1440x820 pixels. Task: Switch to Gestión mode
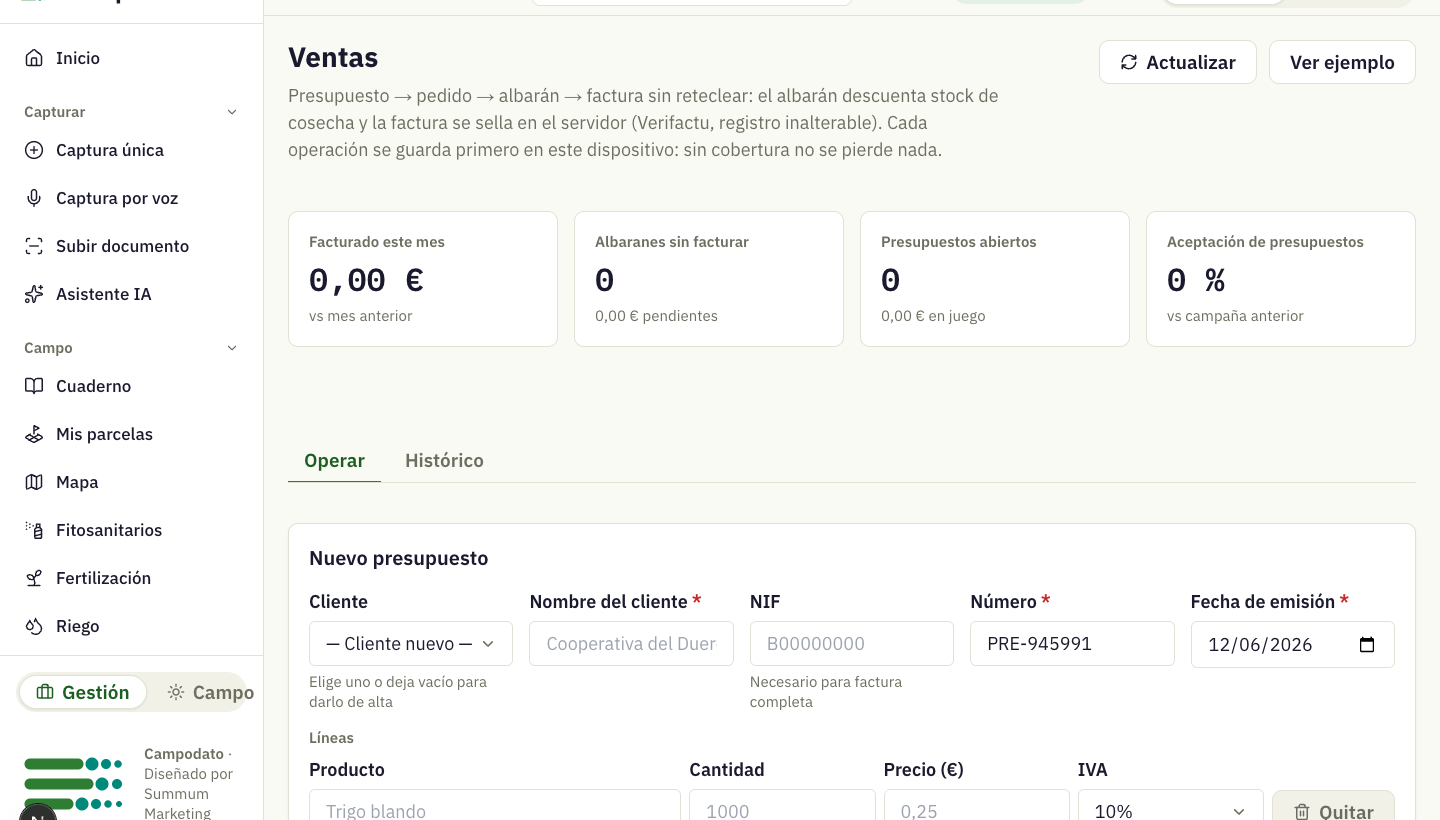pyautogui.click(x=83, y=692)
